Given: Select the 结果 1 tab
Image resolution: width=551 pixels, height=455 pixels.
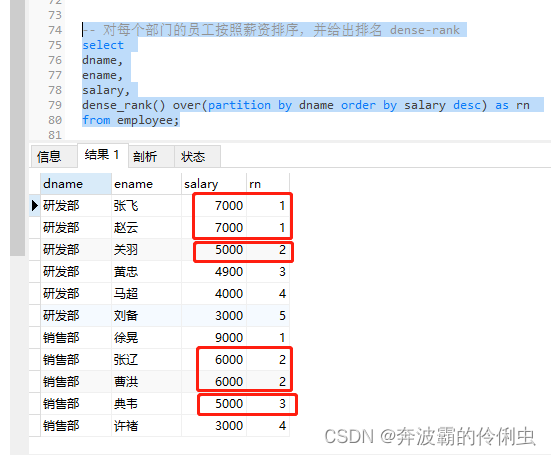Looking at the screenshot, I should pyautogui.click(x=103, y=155).
